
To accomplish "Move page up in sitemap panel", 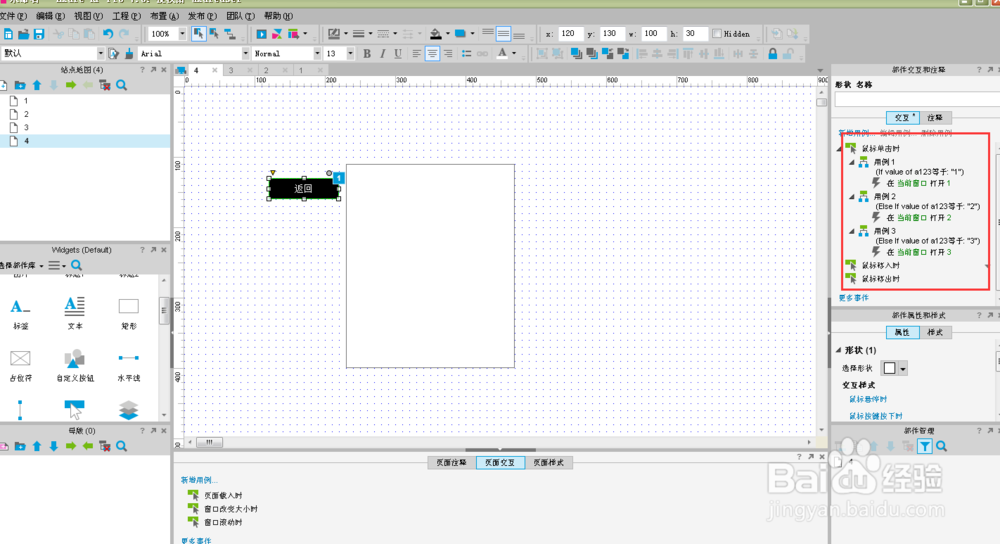I will point(37,85).
